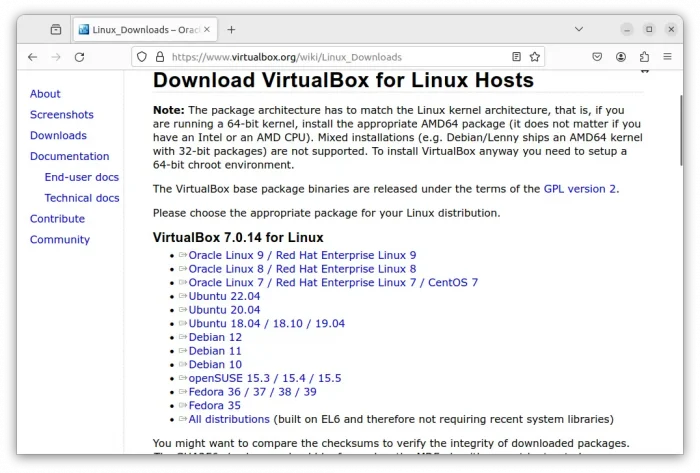Screen dimensions: 700x473
Task: Expand the list all tabs dropdown
Action: click(579, 30)
